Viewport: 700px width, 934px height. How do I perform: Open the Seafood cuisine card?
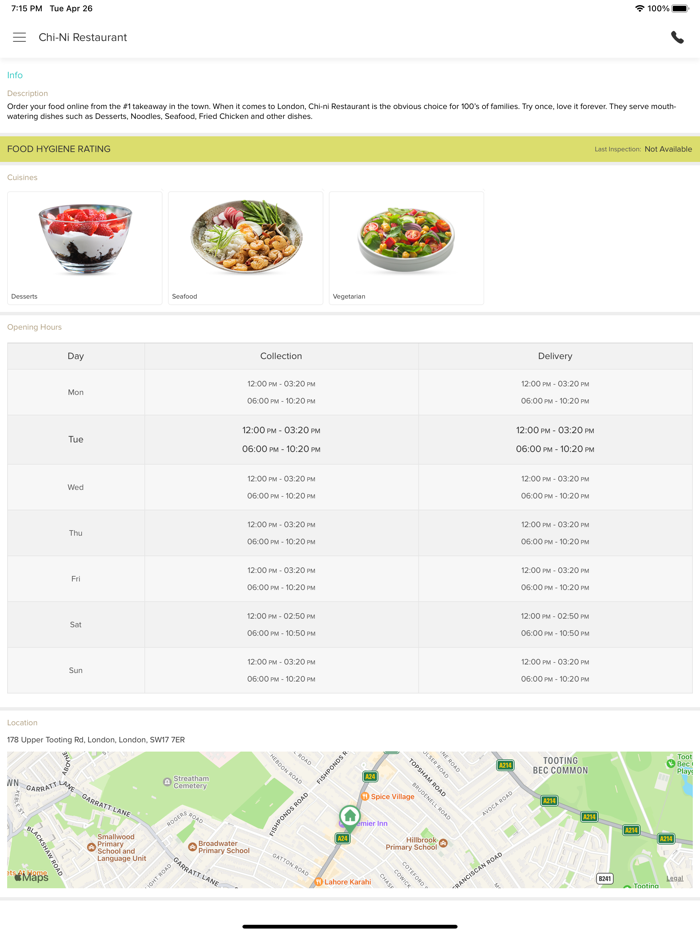(245, 248)
